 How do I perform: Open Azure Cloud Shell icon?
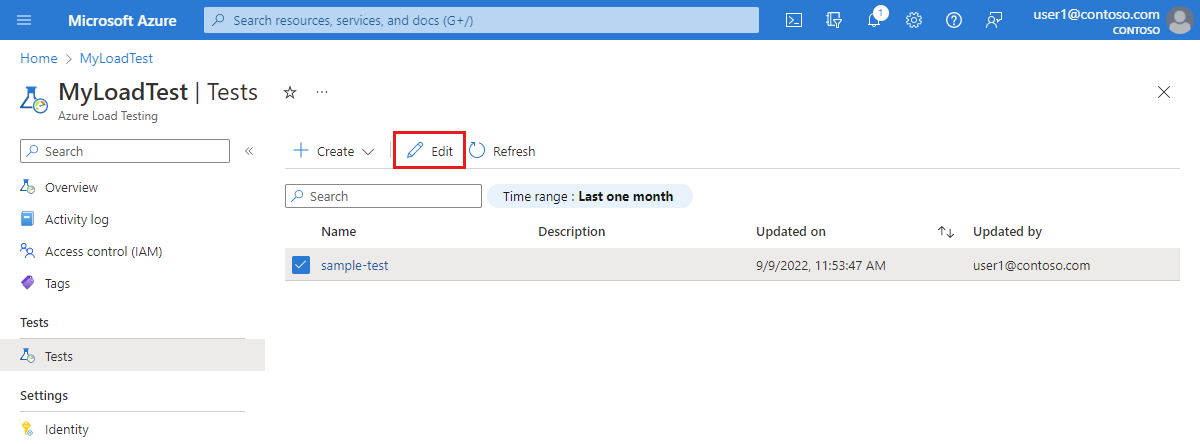pyautogui.click(x=794, y=20)
